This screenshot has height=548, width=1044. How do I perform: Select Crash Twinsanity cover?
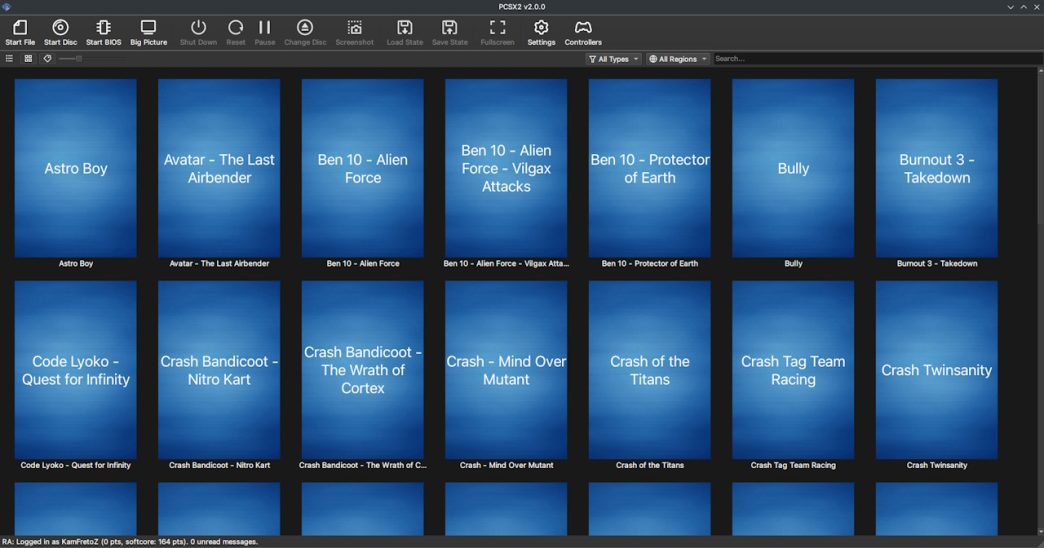click(x=937, y=370)
